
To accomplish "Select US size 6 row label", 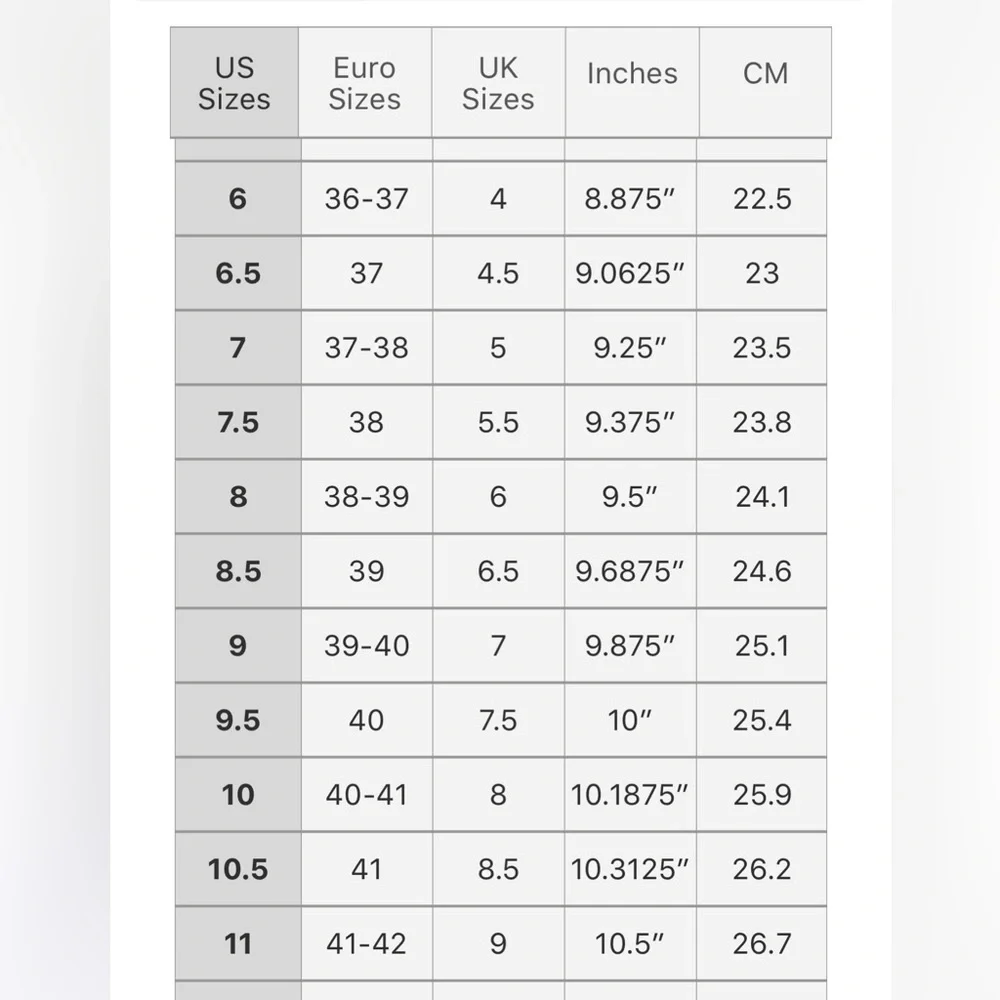I will [x=237, y=198].
